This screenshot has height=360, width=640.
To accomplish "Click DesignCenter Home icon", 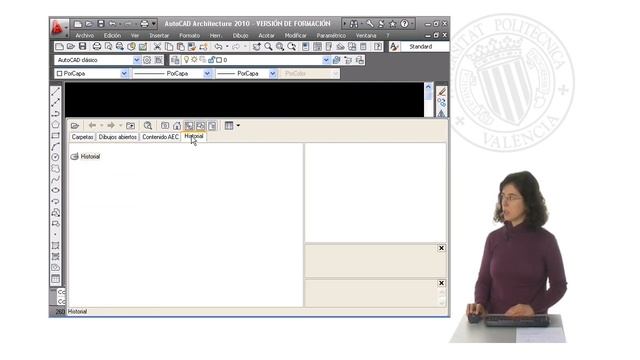I will click(177, 126).
